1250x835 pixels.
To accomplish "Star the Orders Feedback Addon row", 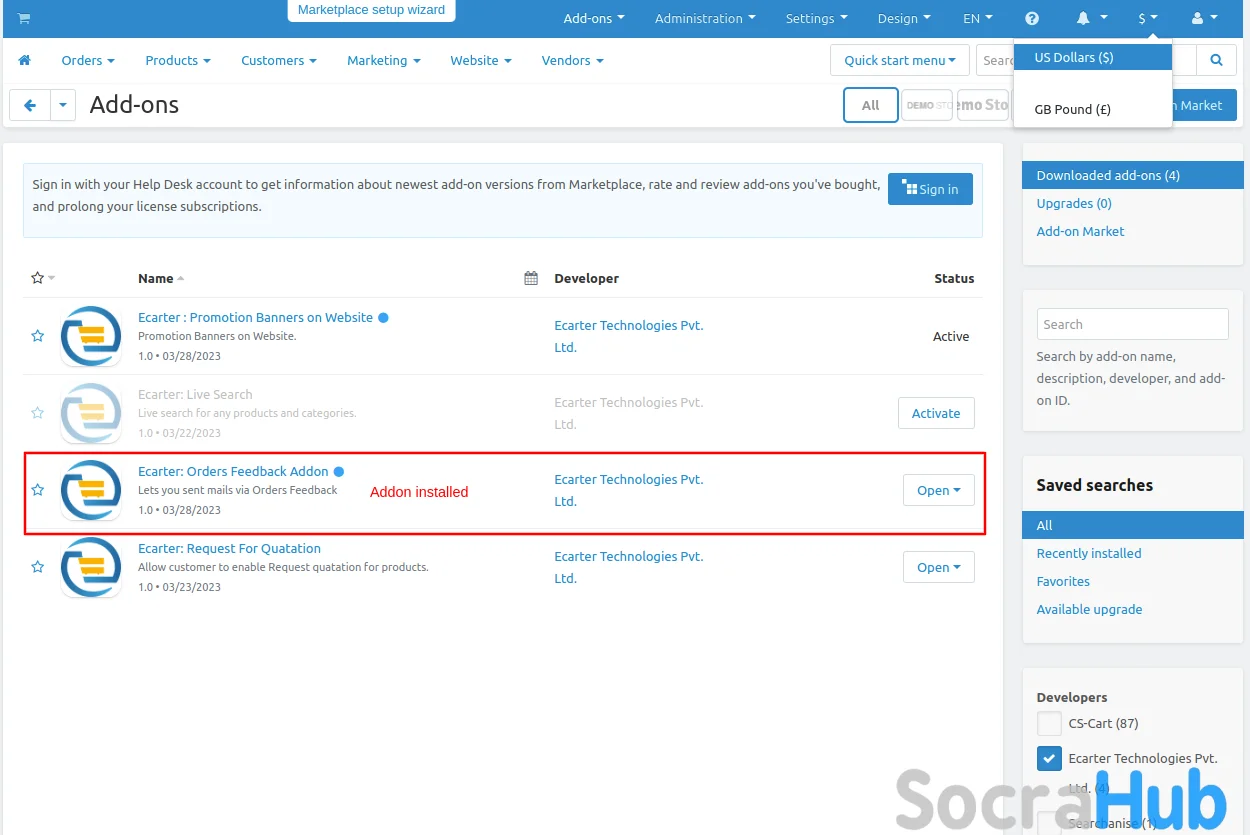I will click(x=38, y=490).
